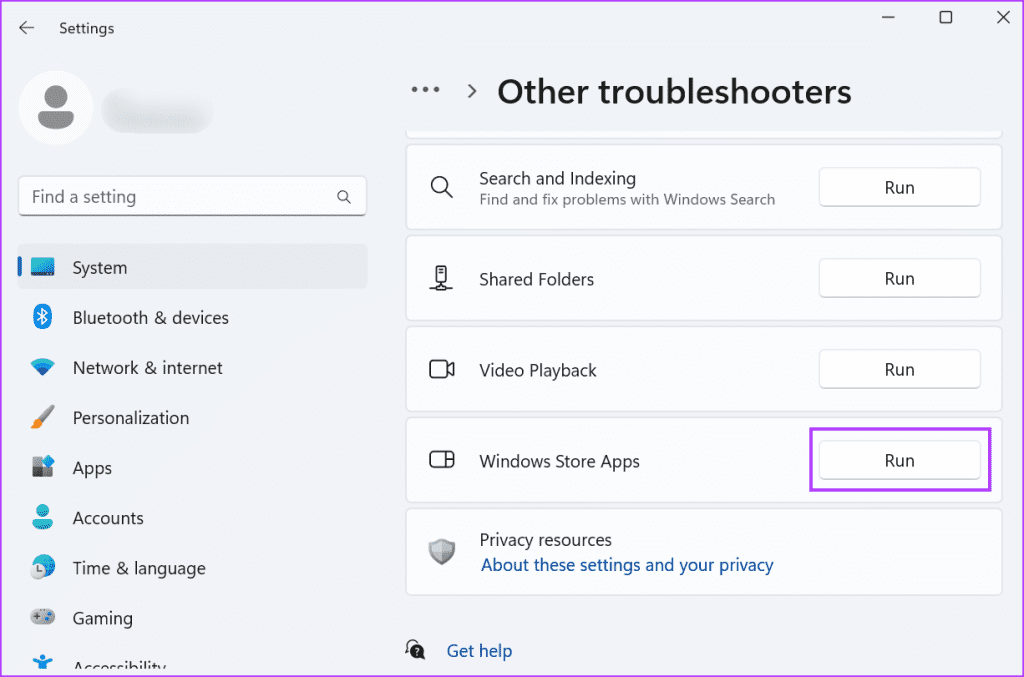This screenshot has height=677, width=1024.
Task: Click the Gaming controller icon
Action: (x=42, y=617)
